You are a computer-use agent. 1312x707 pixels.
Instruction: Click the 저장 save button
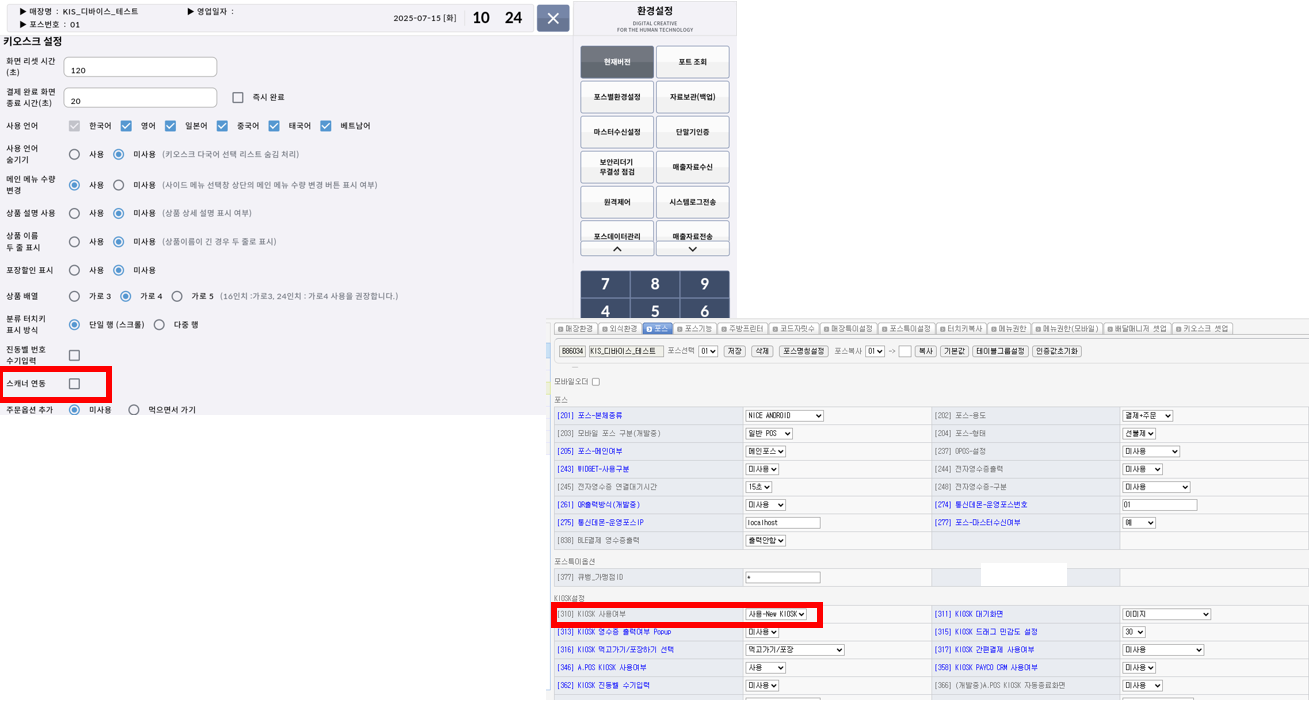click(x=735, y=351)
